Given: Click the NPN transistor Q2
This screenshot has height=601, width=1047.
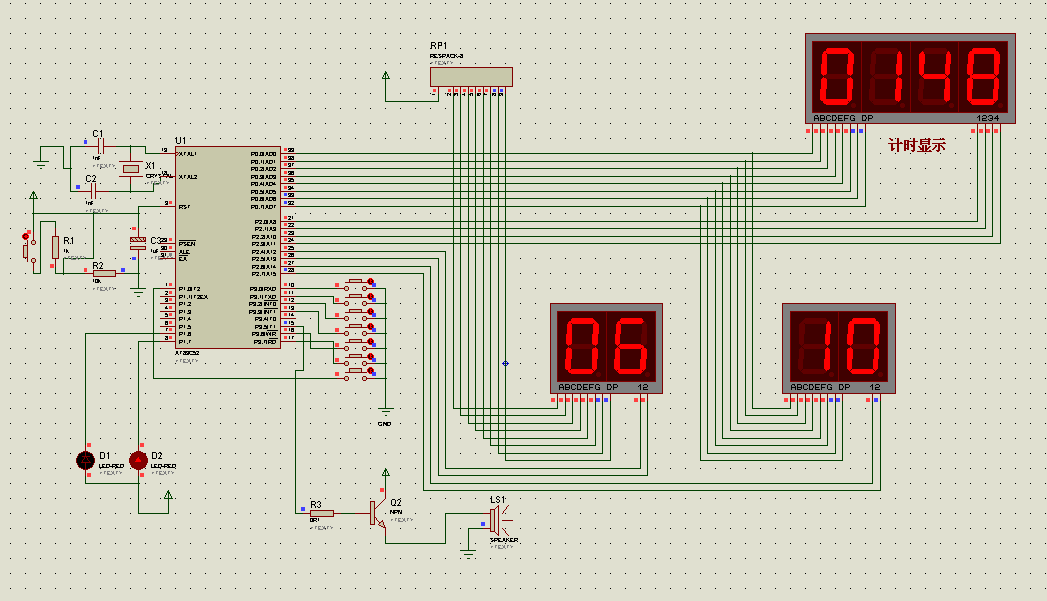Looking at the screenshot, I should [x=376, y=513].
